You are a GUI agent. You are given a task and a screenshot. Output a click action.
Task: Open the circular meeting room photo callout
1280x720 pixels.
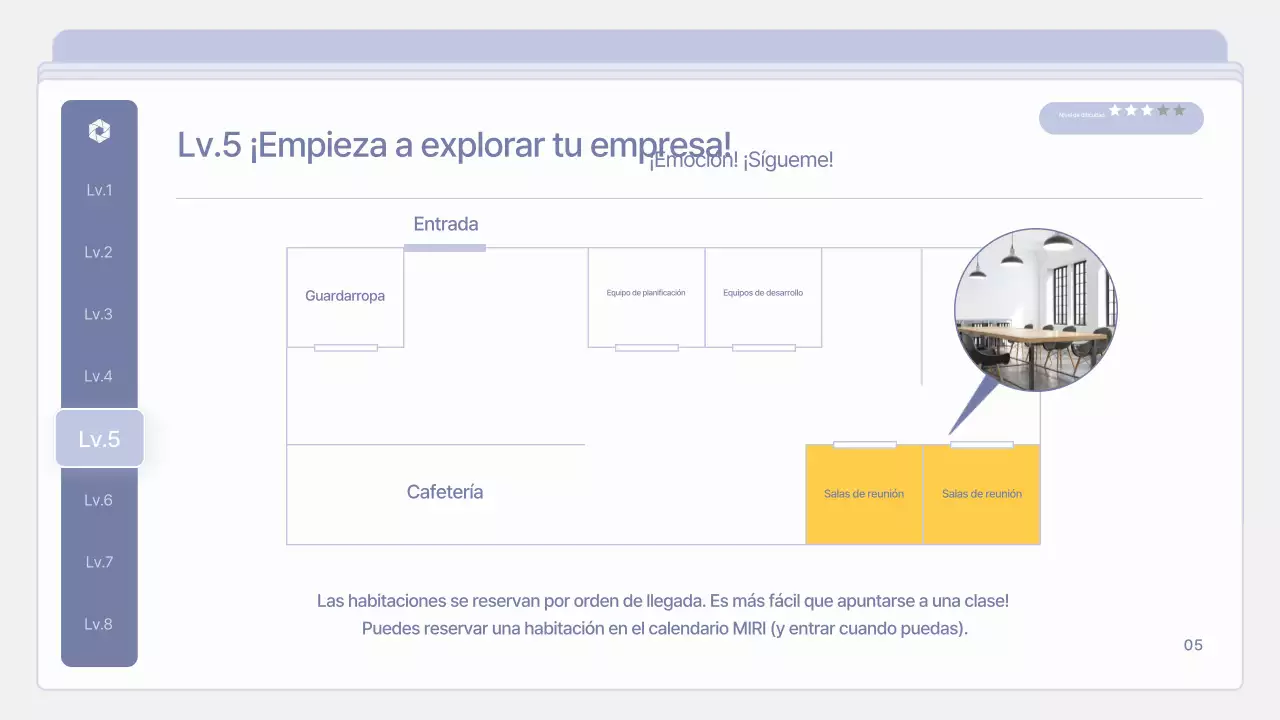(1035, 311)
